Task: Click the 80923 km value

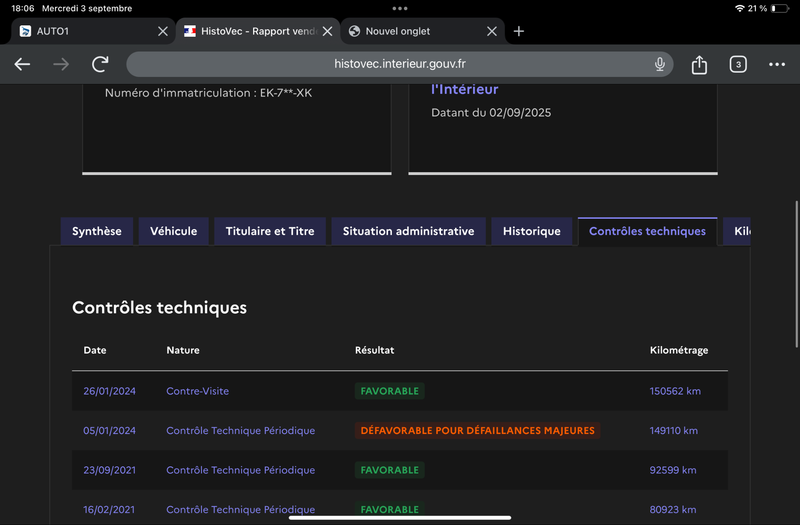Action: [672, 509]
